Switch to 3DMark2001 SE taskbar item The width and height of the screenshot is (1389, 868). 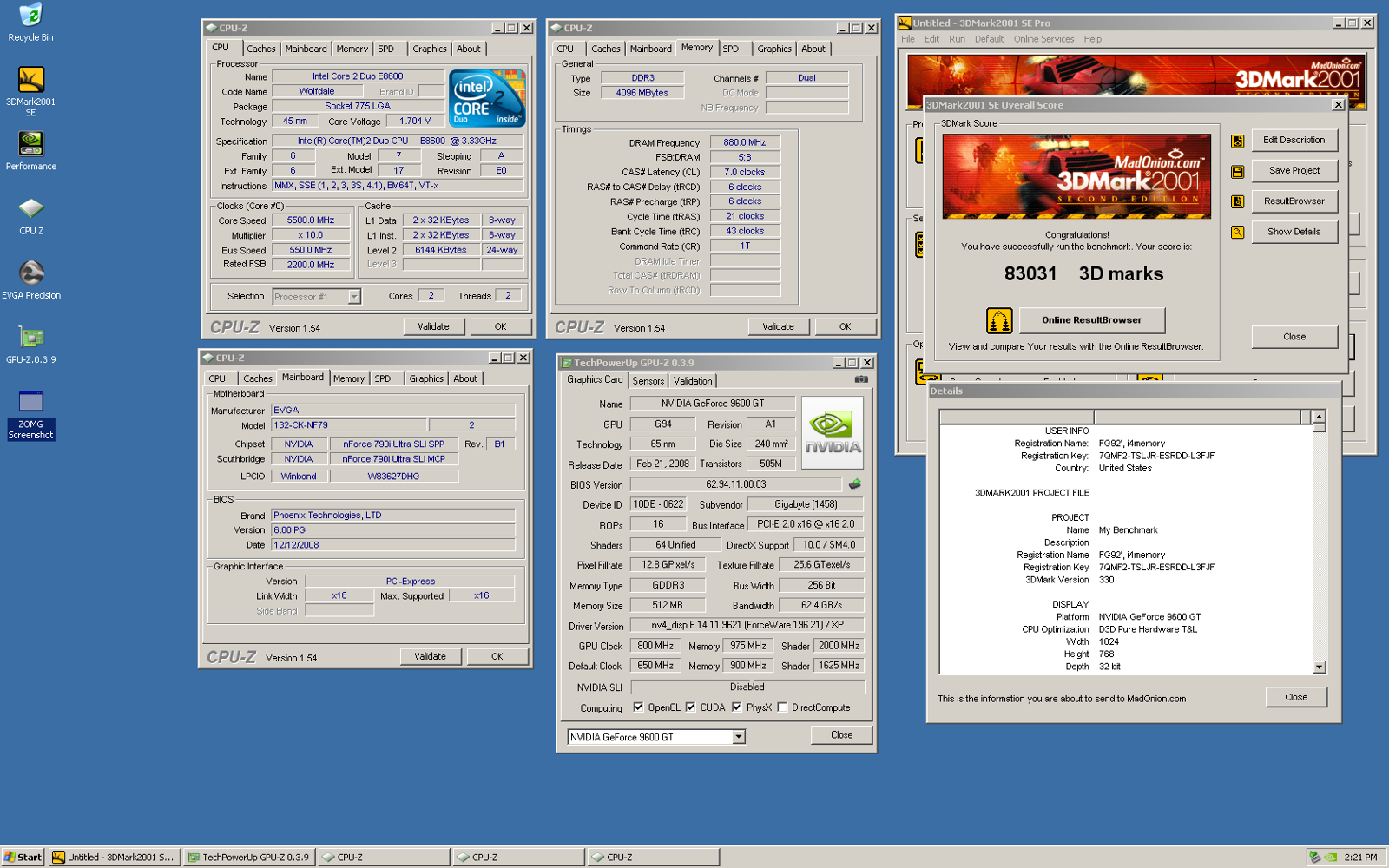click(x=115, y=857)
